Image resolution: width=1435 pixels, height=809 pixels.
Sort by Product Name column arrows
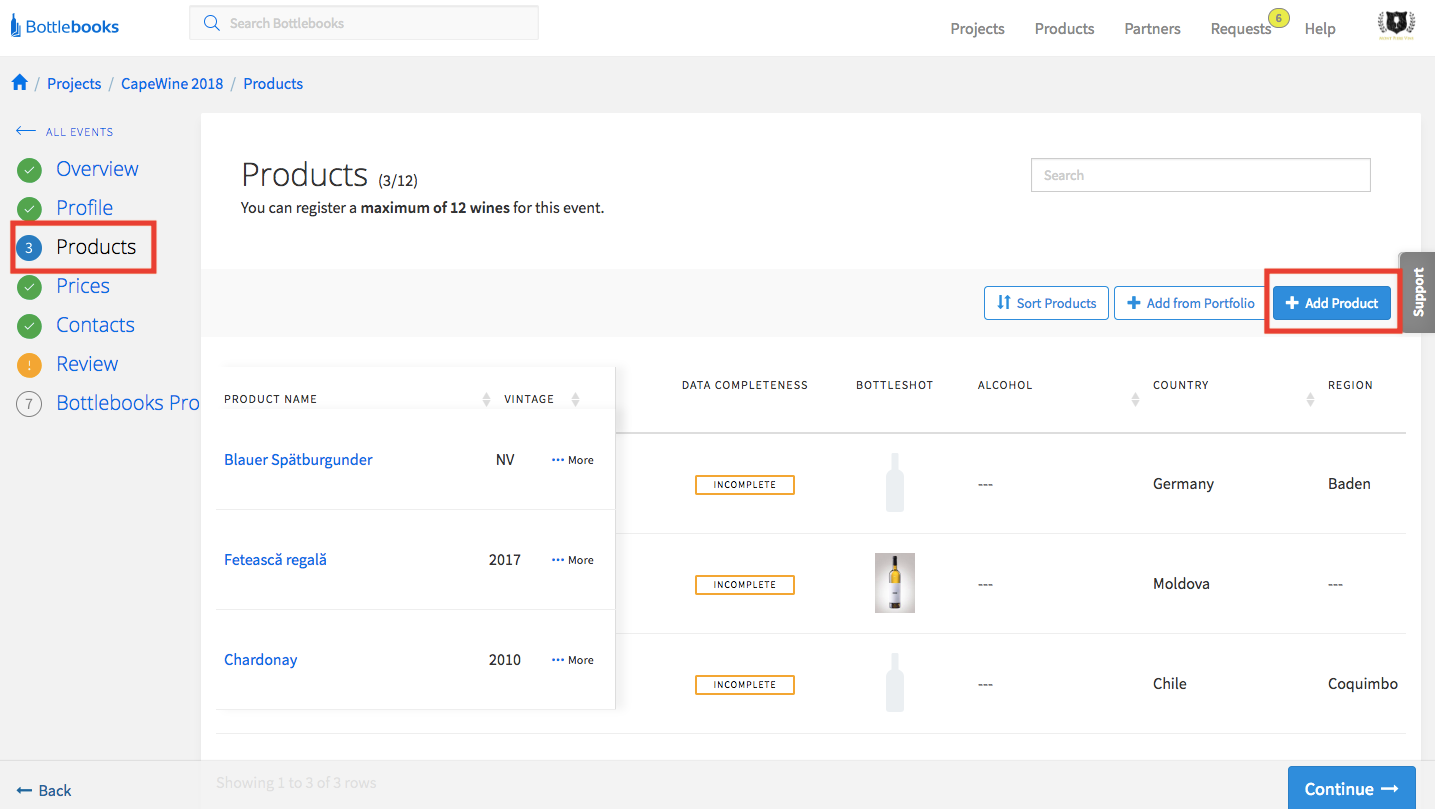pyautogui.click(x=486, y=399)
